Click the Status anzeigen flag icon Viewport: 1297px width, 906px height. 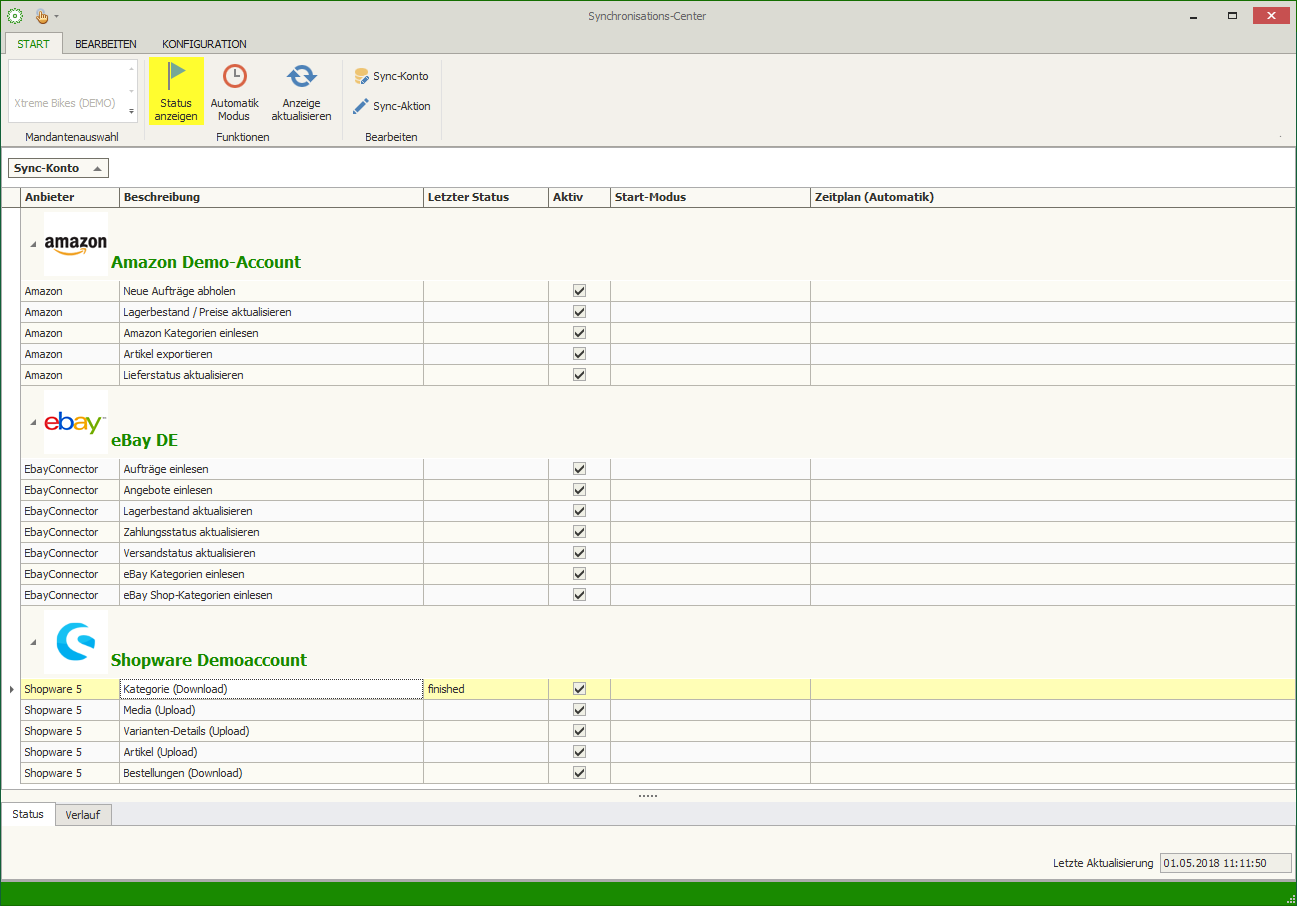click(176, 77)
